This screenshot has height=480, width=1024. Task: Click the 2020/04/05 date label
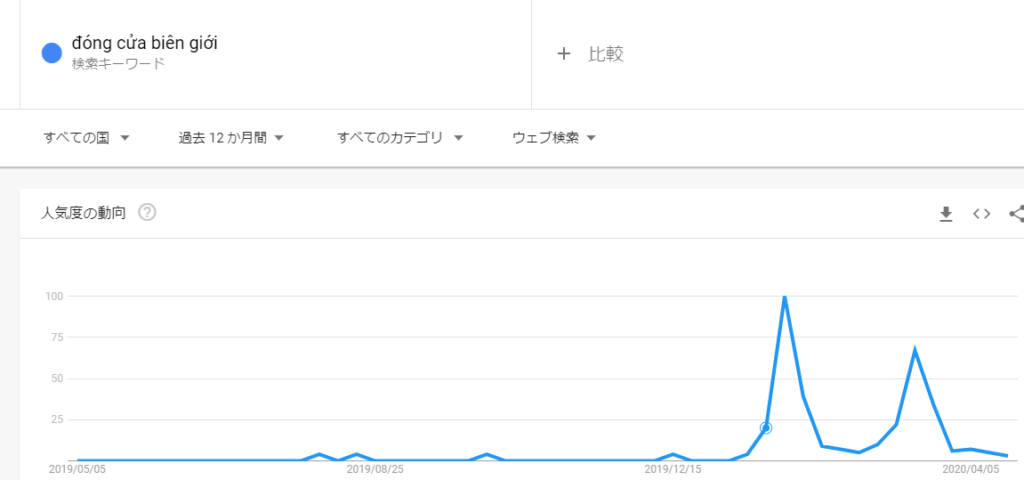(x=970, y=468)
